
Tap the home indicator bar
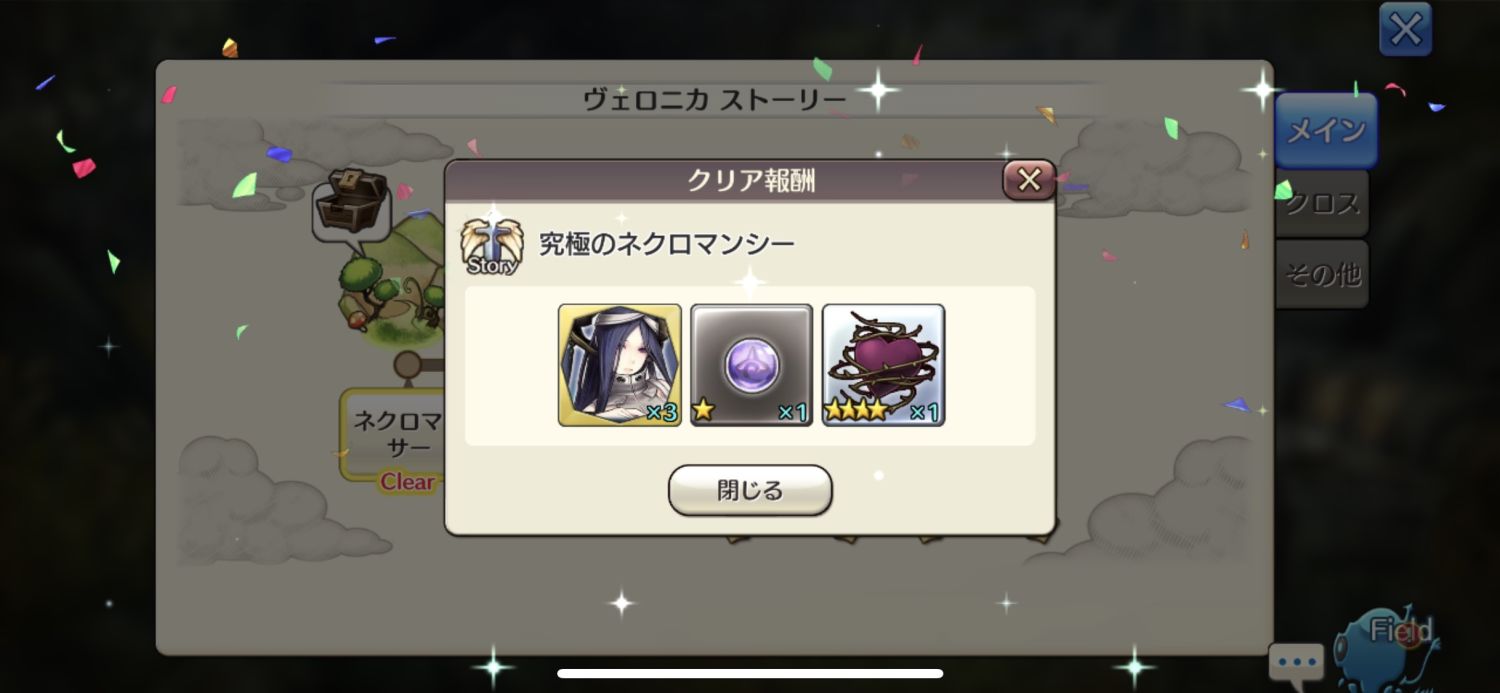coord(750,673)
